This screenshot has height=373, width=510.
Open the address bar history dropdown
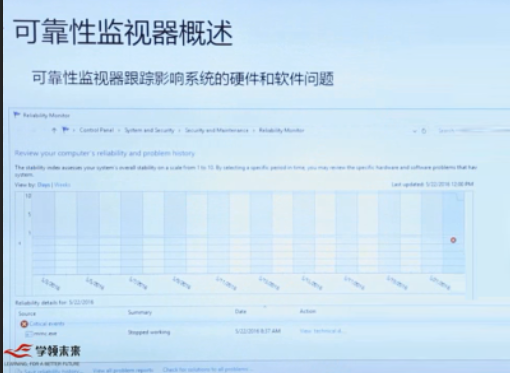pyautogui.click(x=415, y=131)
